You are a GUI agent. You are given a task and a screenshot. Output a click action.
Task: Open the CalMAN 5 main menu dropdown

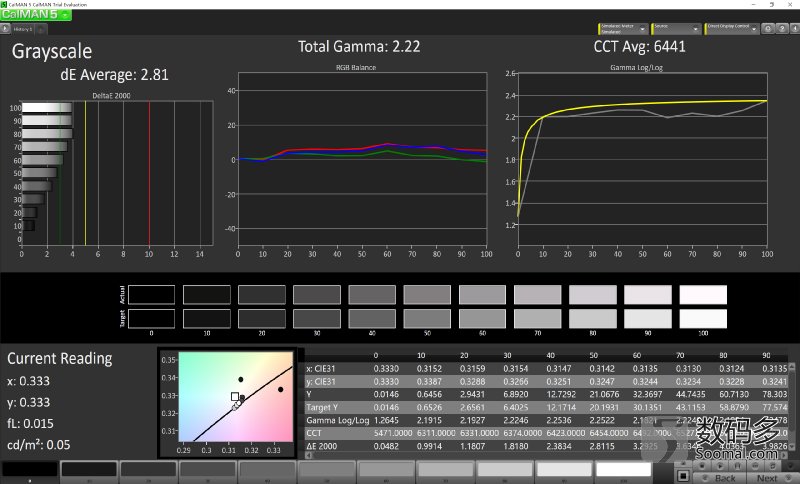36,15
